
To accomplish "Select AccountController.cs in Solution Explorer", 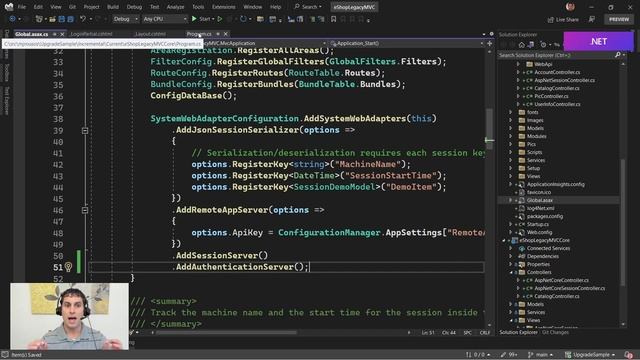I will coord(557,72).
